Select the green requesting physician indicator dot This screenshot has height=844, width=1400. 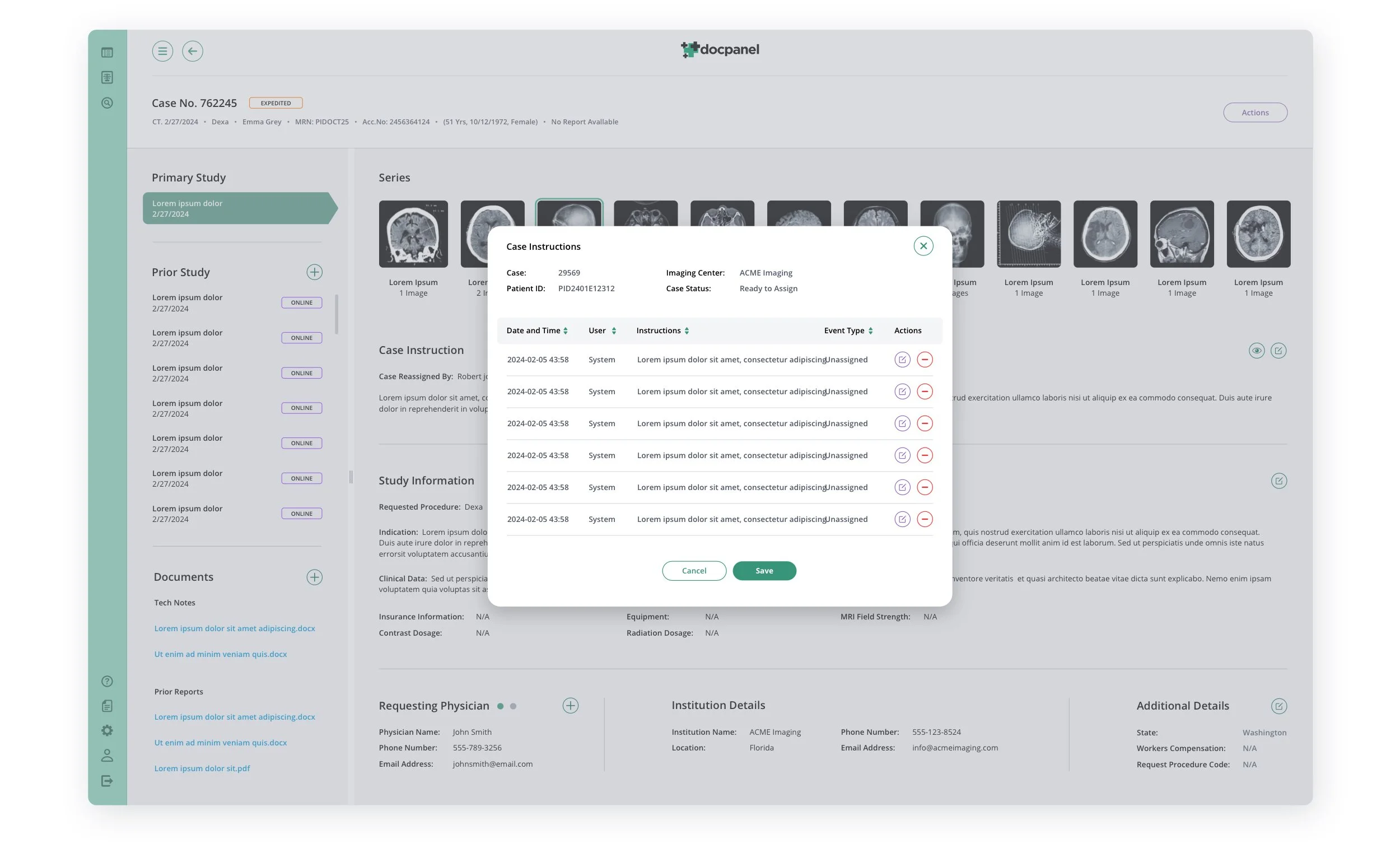[x=501, y=706]
